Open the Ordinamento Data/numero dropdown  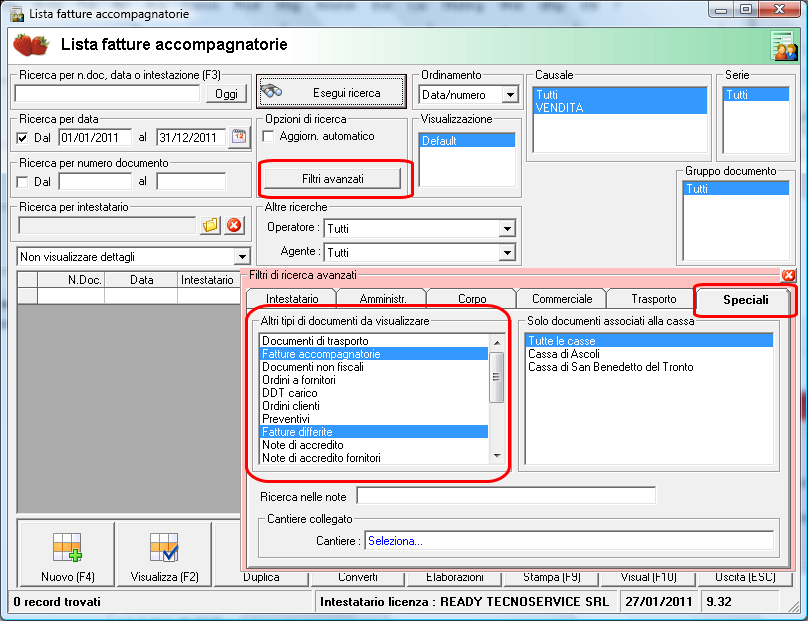pos(510,94)
